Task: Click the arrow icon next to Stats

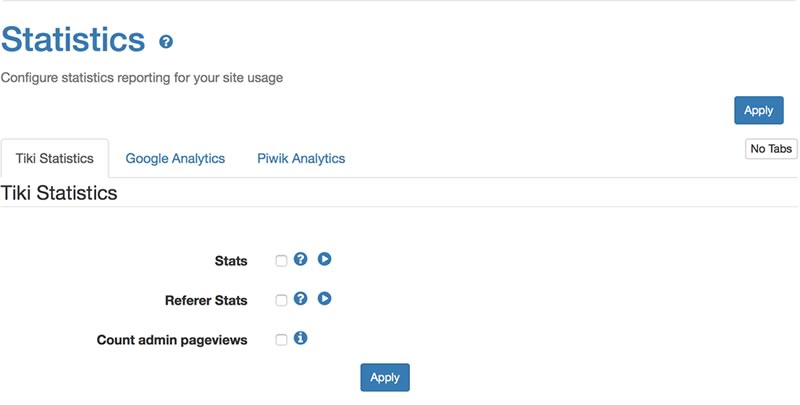Action: point(324,259)
